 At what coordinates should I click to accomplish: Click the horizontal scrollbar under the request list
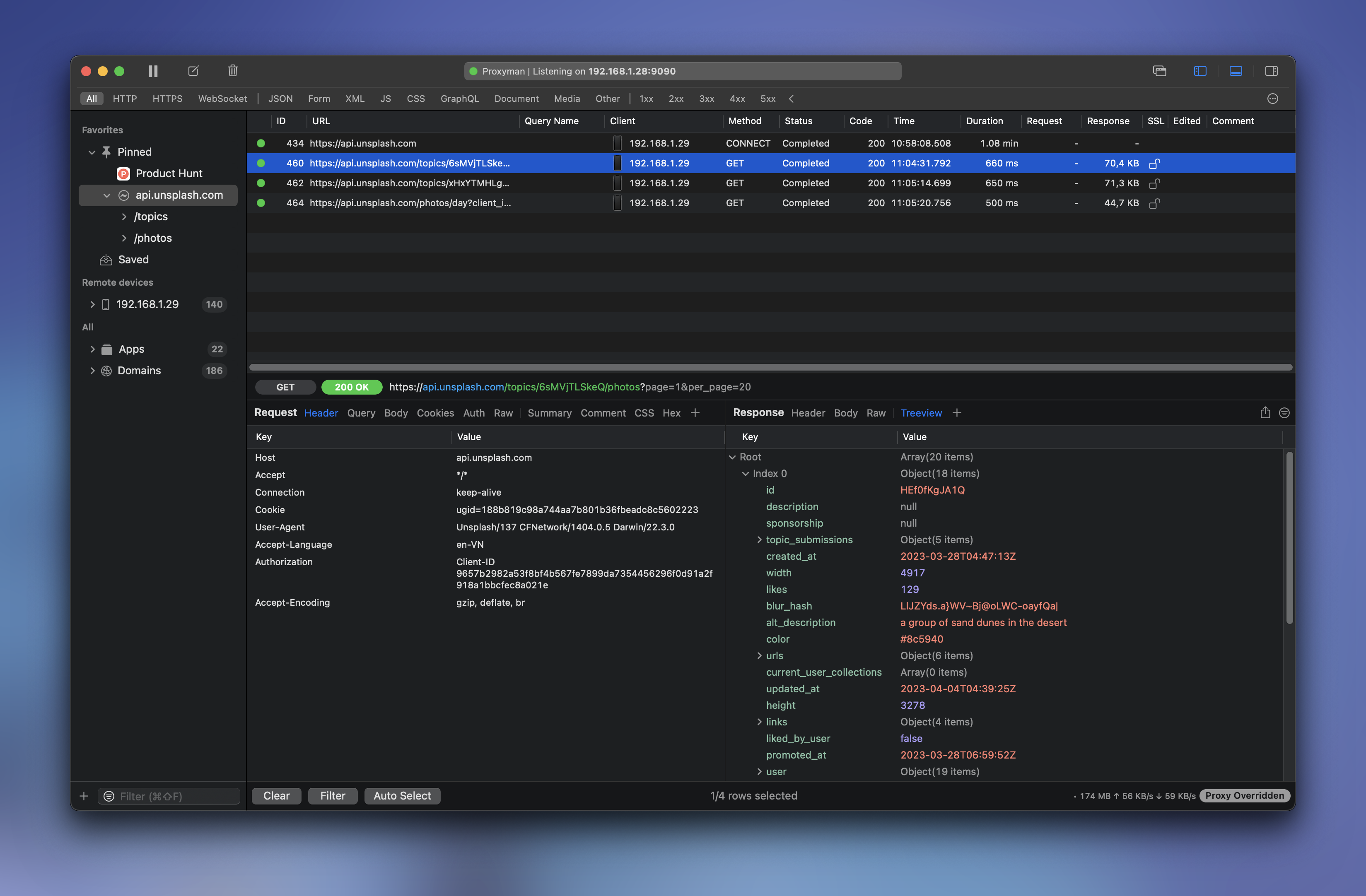click(x=771, y=367)
